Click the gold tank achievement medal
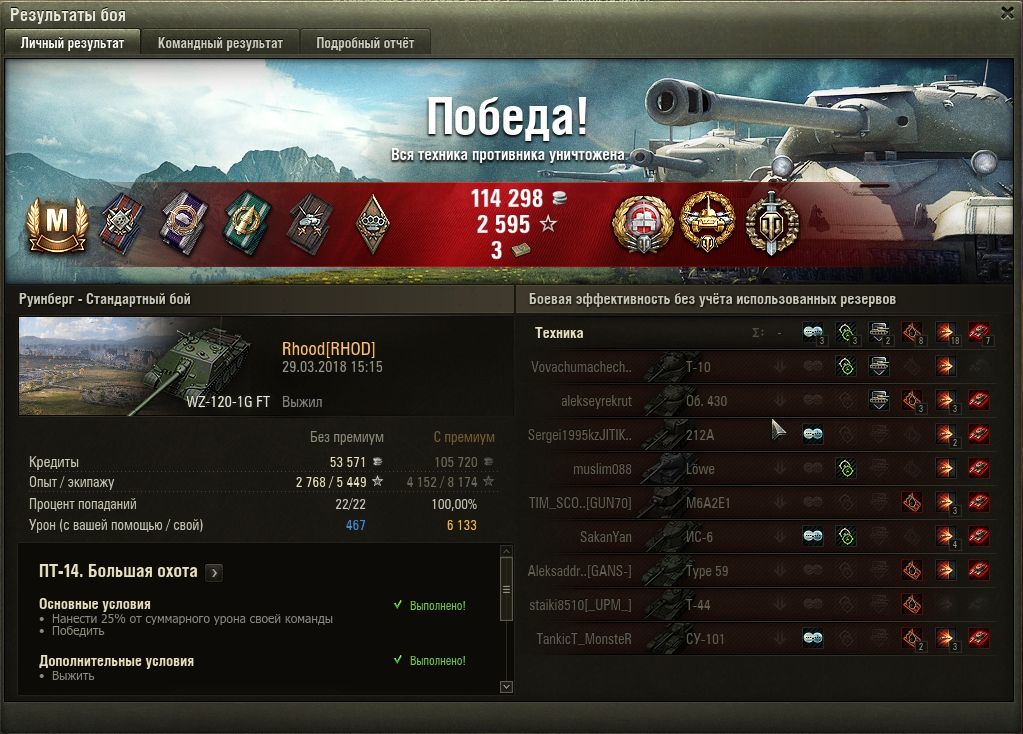The width and height of the screenshot is (1023, 734). 708,223
